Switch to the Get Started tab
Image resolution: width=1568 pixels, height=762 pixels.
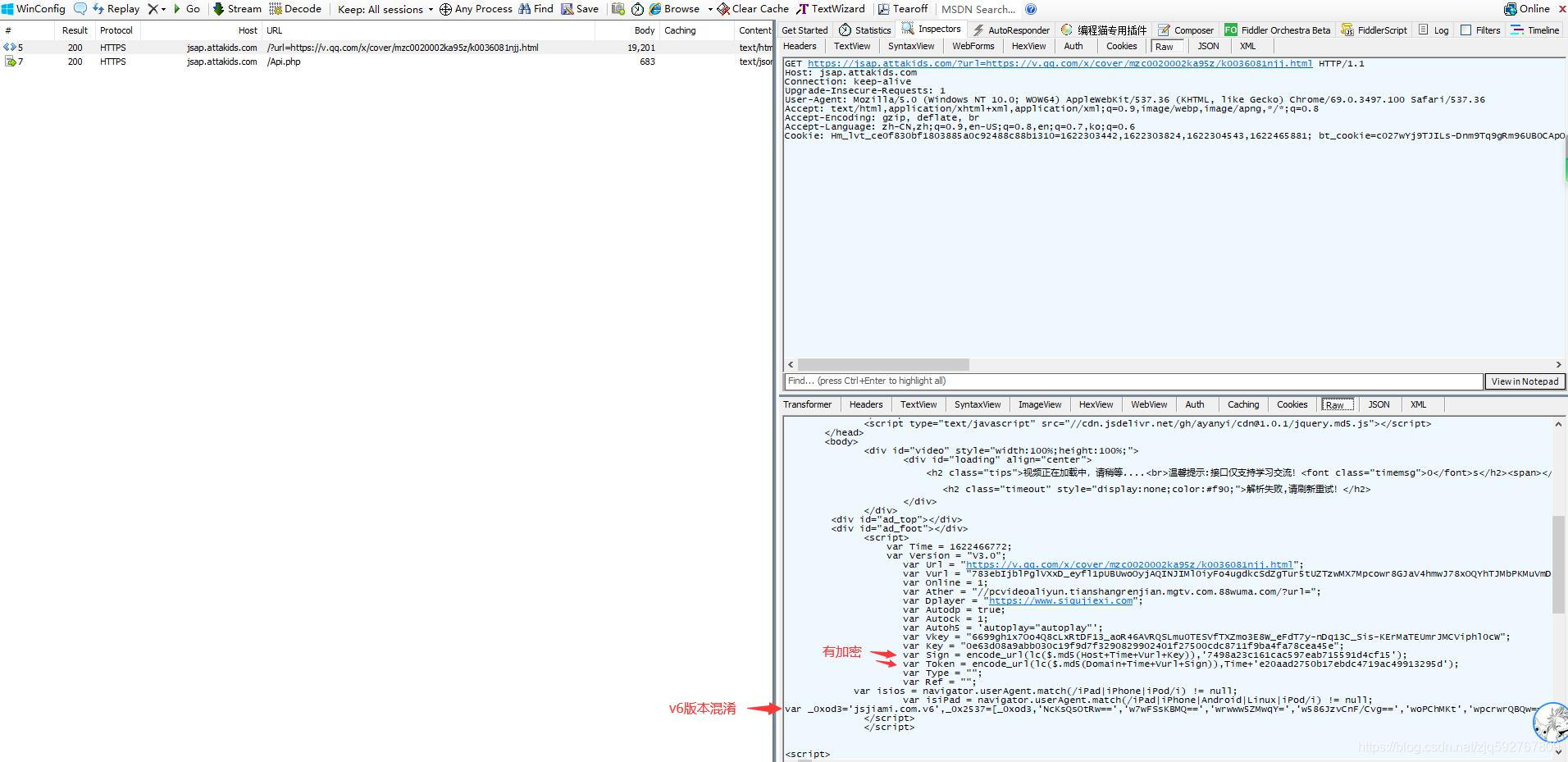click(805, 30)
